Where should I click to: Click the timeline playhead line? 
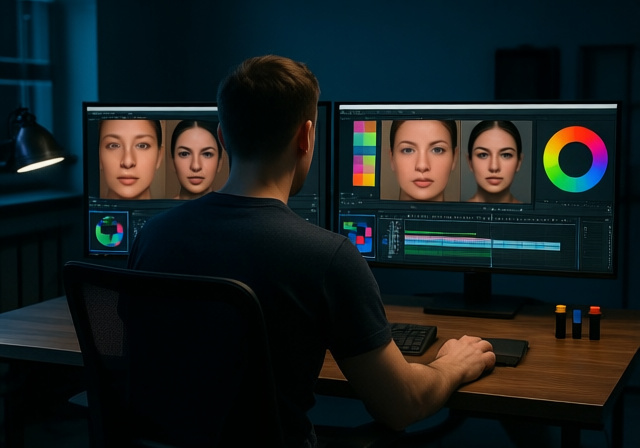coord(491,241)
